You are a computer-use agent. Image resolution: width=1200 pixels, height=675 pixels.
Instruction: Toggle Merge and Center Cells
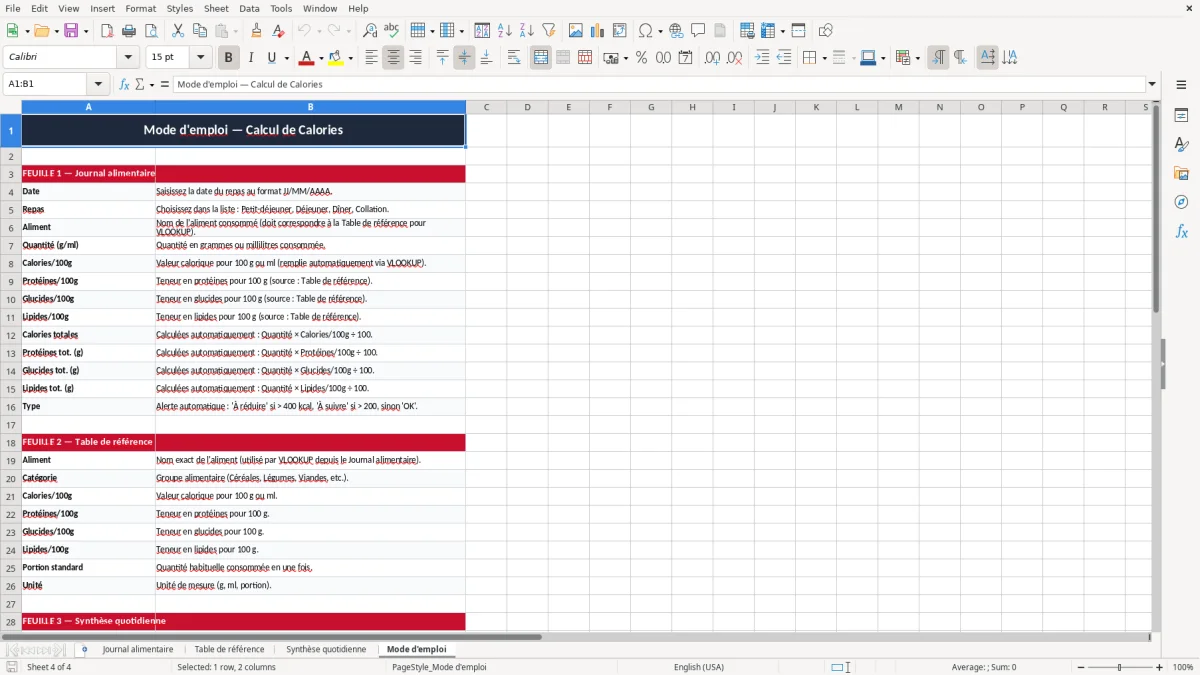tap(541, 58)
